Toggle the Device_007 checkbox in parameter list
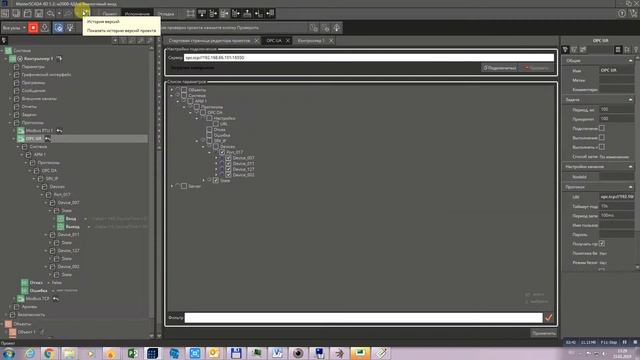 click(228, 158)
